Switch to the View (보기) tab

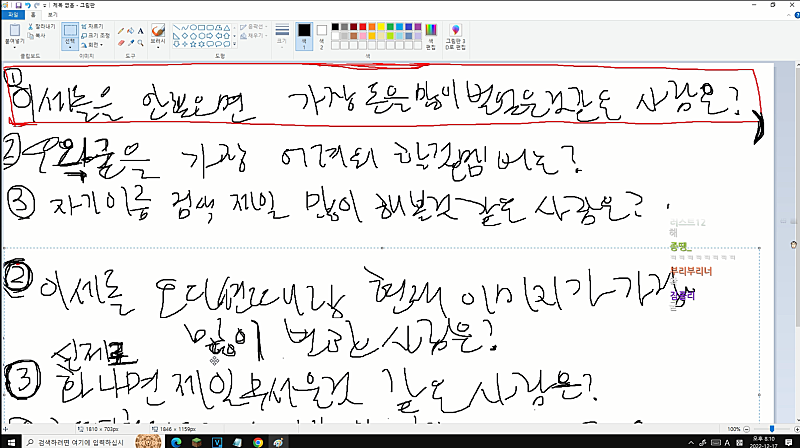52,15
